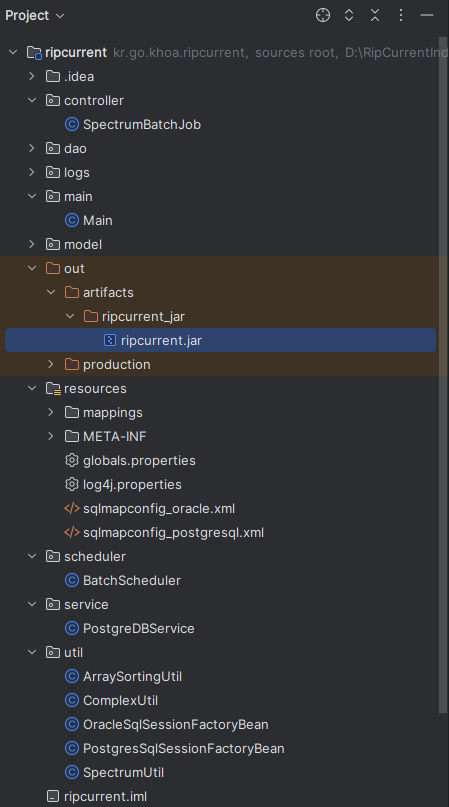Select the ComplexUtil class
The height and width of the screenshot is (807, 449).
click(x=120, y=700)
